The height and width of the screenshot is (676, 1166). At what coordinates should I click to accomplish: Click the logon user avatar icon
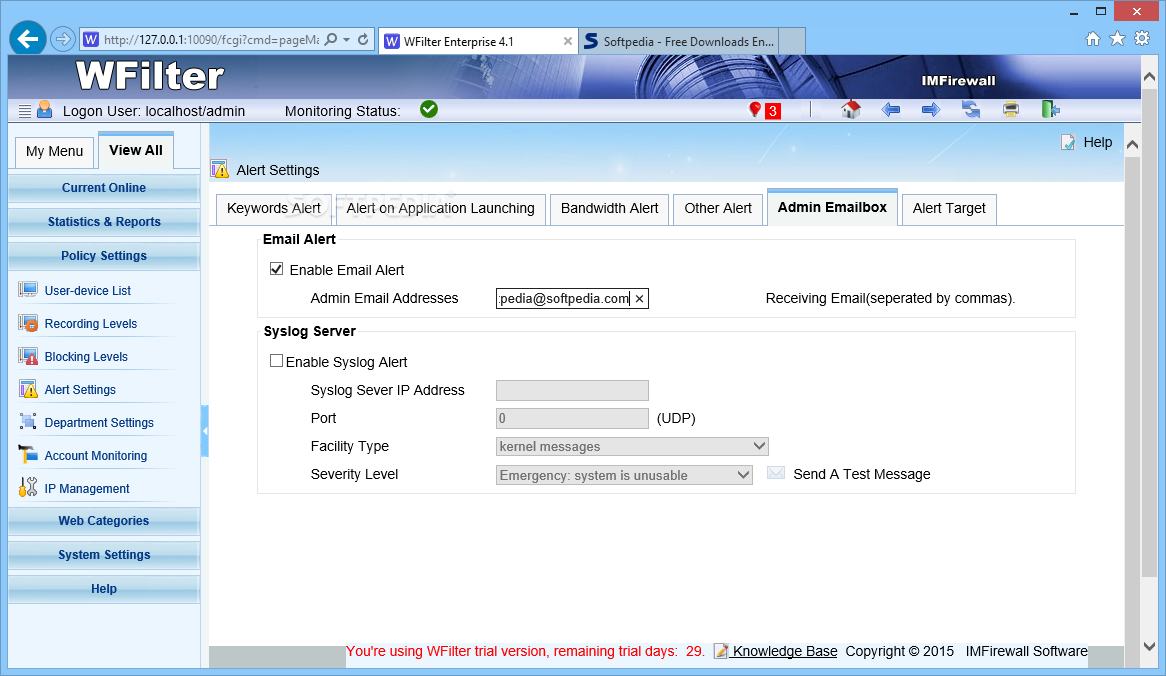[45, 109]
